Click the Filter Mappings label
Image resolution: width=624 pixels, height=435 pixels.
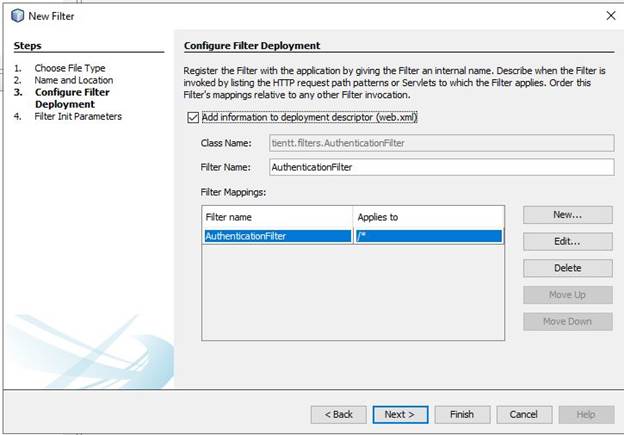click(233, 192)
